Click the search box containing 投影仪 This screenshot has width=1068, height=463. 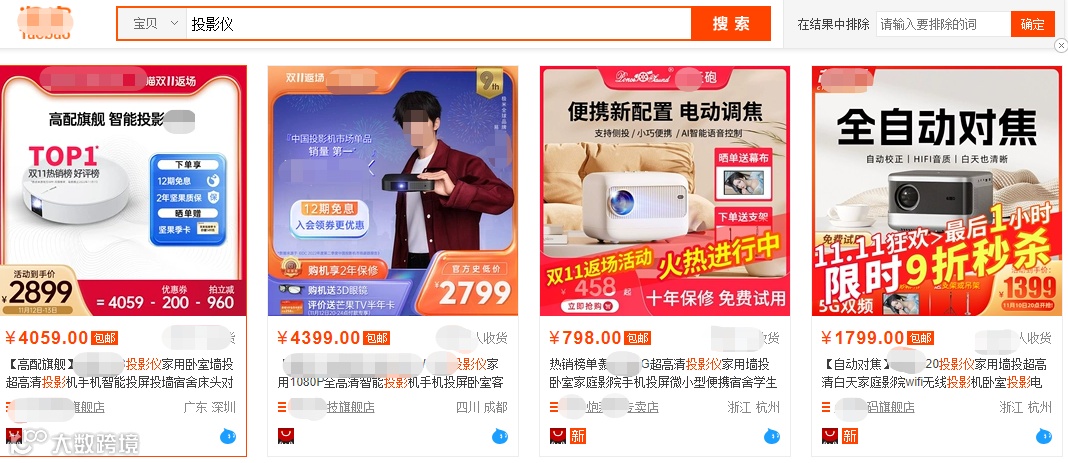[439, 24]
